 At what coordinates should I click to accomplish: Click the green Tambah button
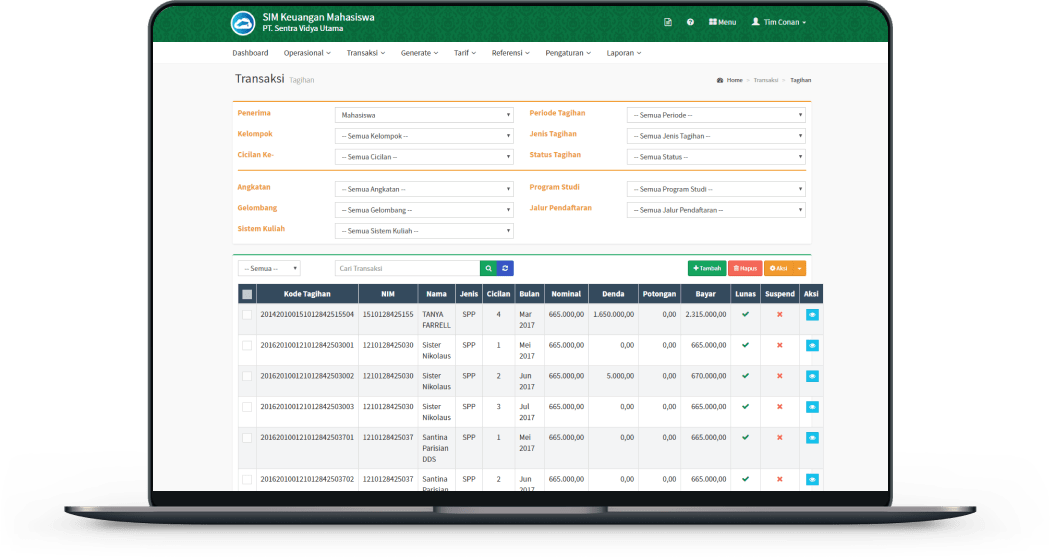(706, 268)
